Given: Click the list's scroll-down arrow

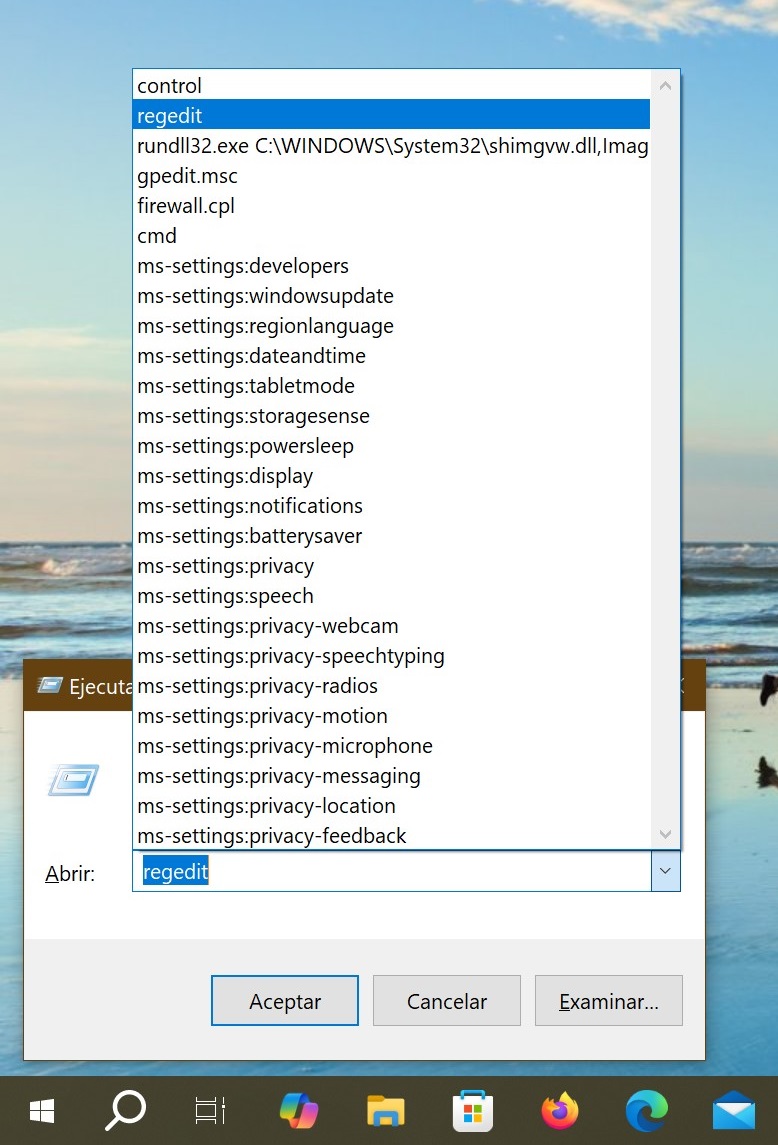Looking at the screenshot, I should coord(665,834).
